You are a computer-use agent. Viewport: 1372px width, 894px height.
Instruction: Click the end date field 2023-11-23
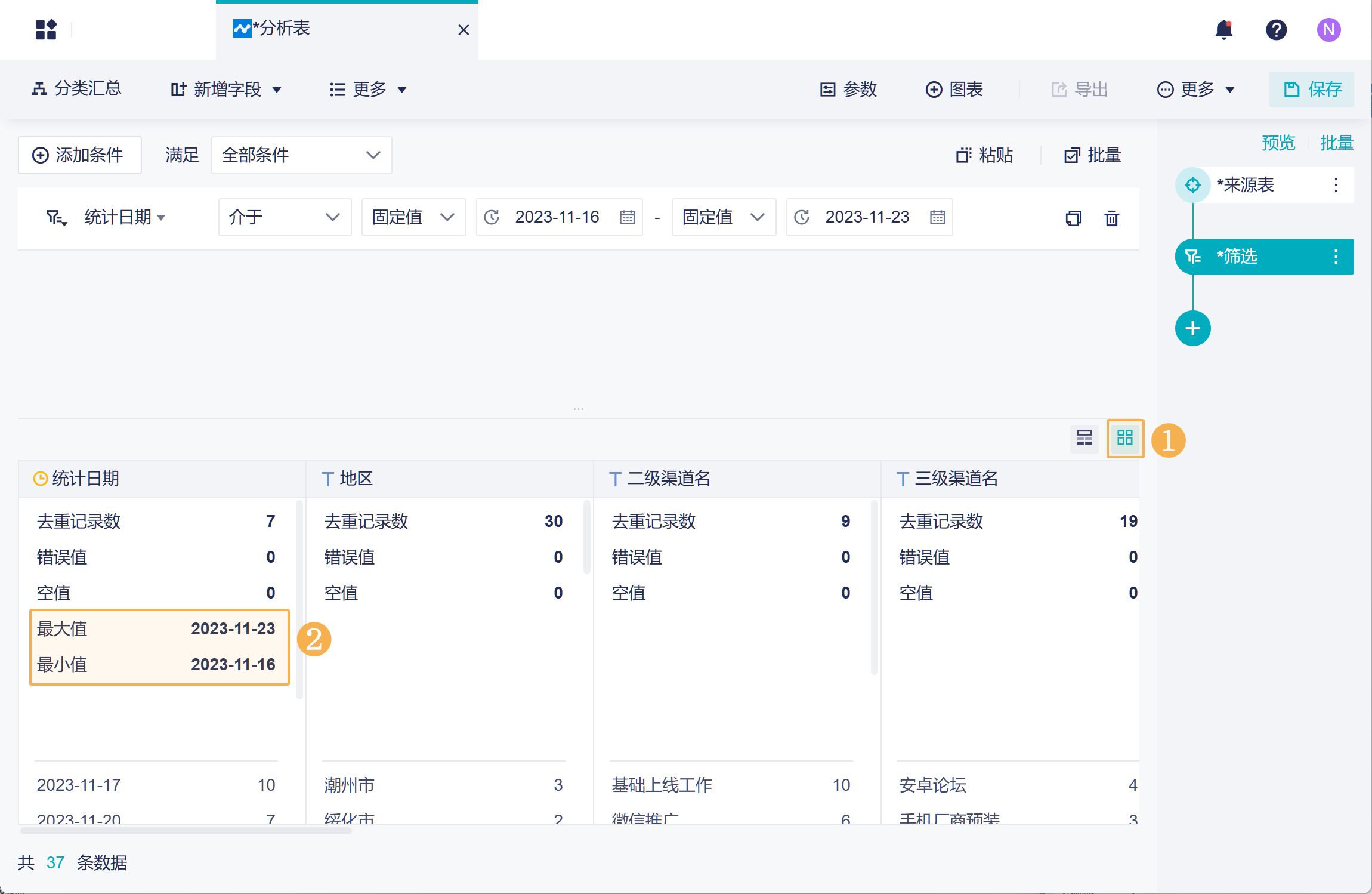pyautogui.click(x=867, y=217)
